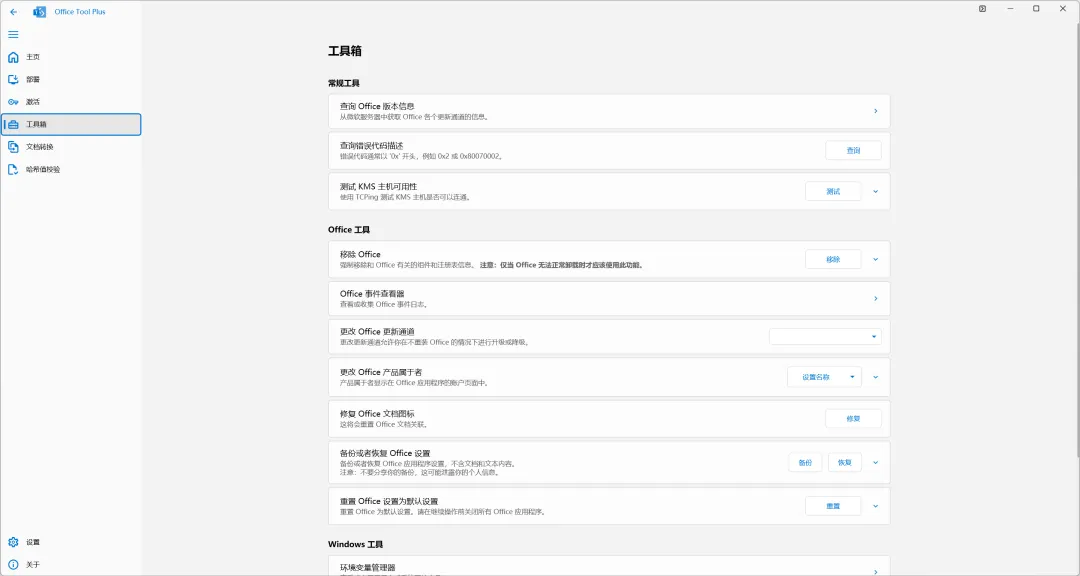
Task: Expand the 更改 Office 产品属于者 chevron
Action: click(875, 378)
